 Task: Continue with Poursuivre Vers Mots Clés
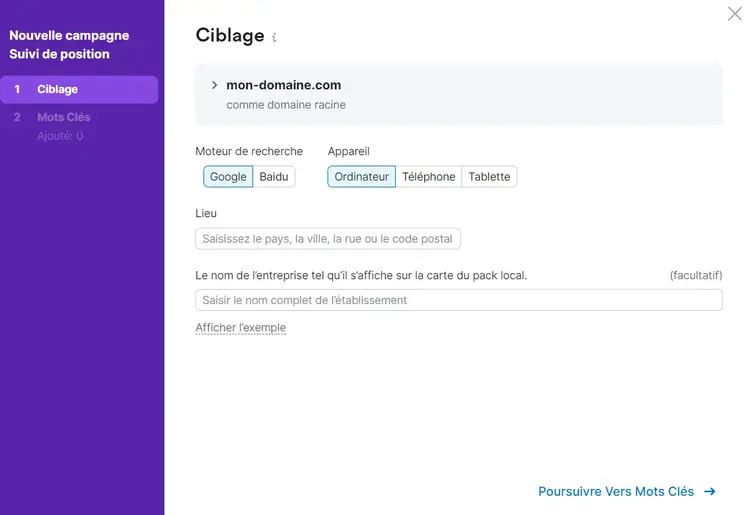[627, 491]
